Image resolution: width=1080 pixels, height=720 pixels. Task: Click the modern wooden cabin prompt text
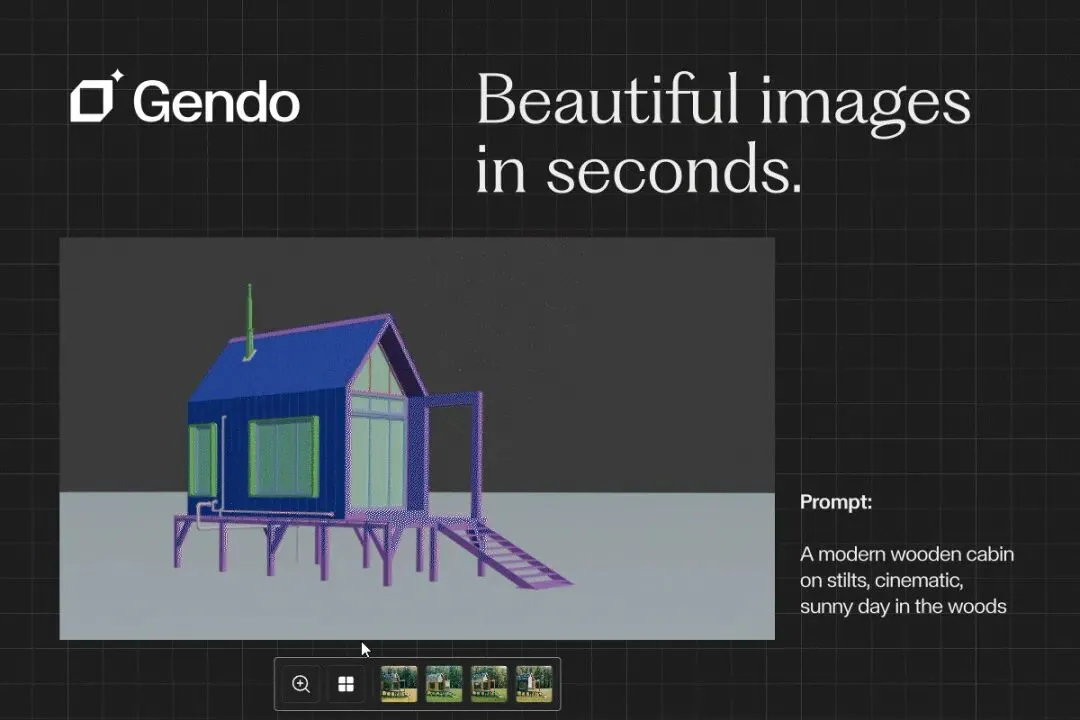click(x=906, y=580)
